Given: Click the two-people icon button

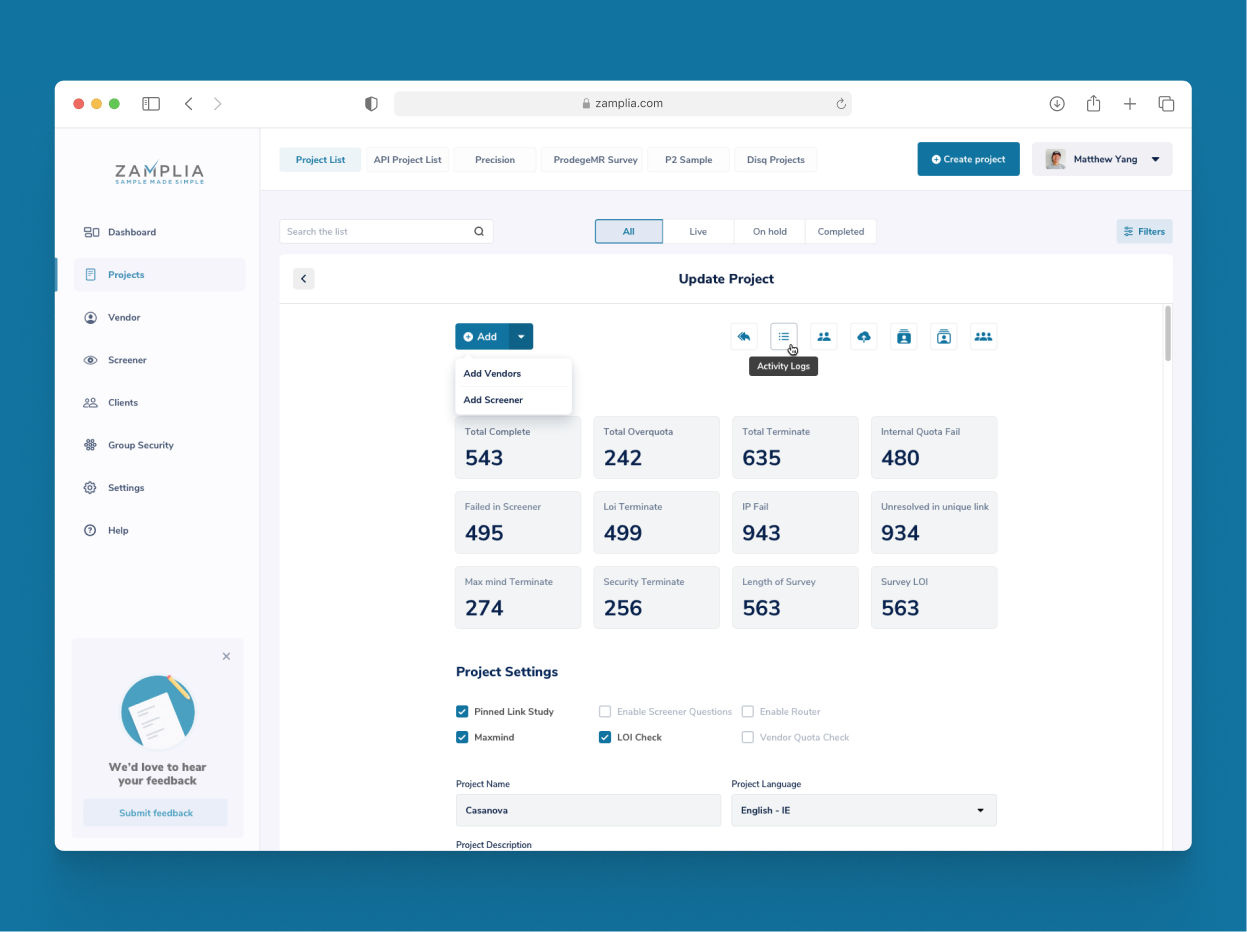Looking at the screenshot, I should coord(824,337).
